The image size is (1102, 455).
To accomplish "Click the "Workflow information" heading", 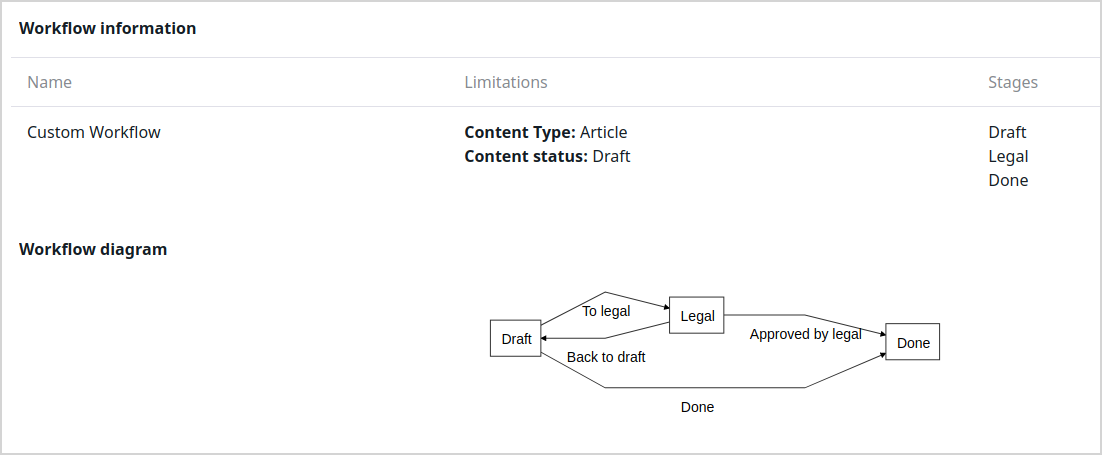I will click(x=107, y=28).
